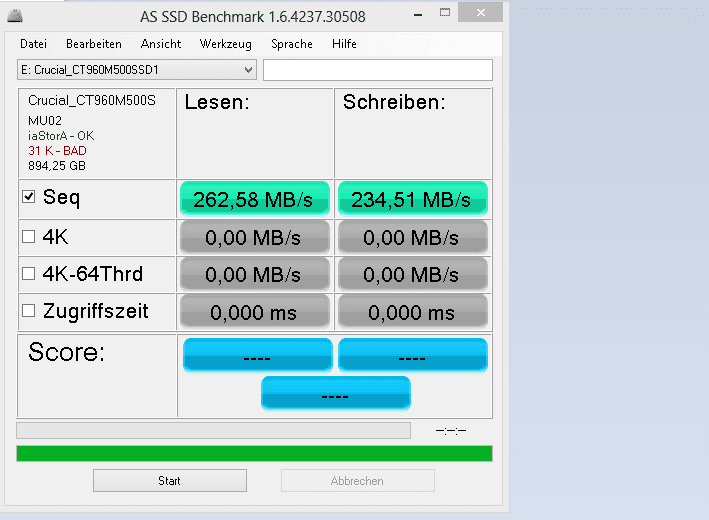
Task: Click the 31 K - BAD alignment text
Action: point(57,151)
